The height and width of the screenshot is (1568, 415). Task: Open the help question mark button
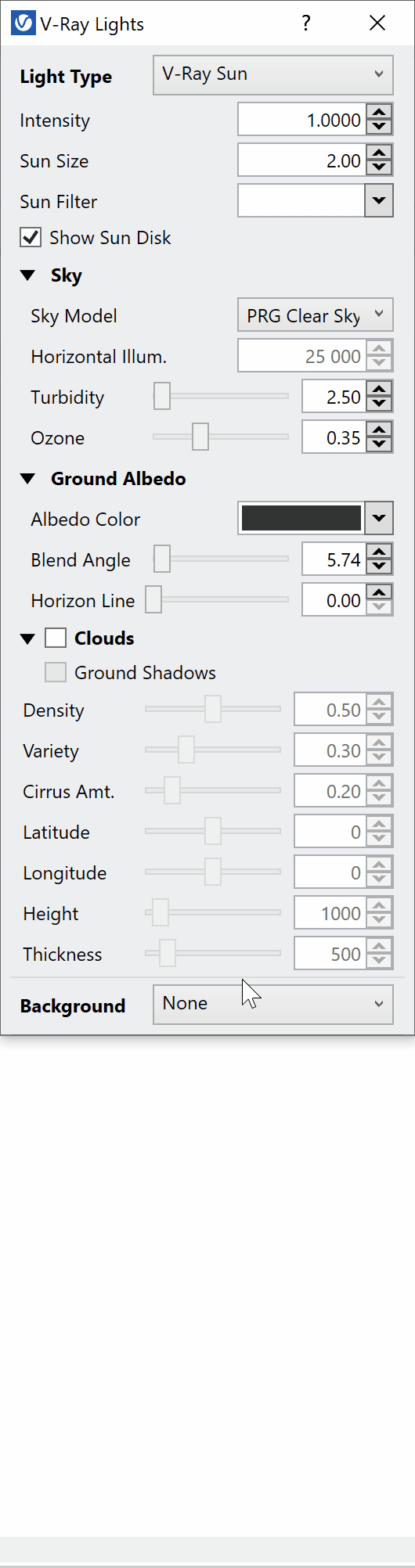[306, 23]
